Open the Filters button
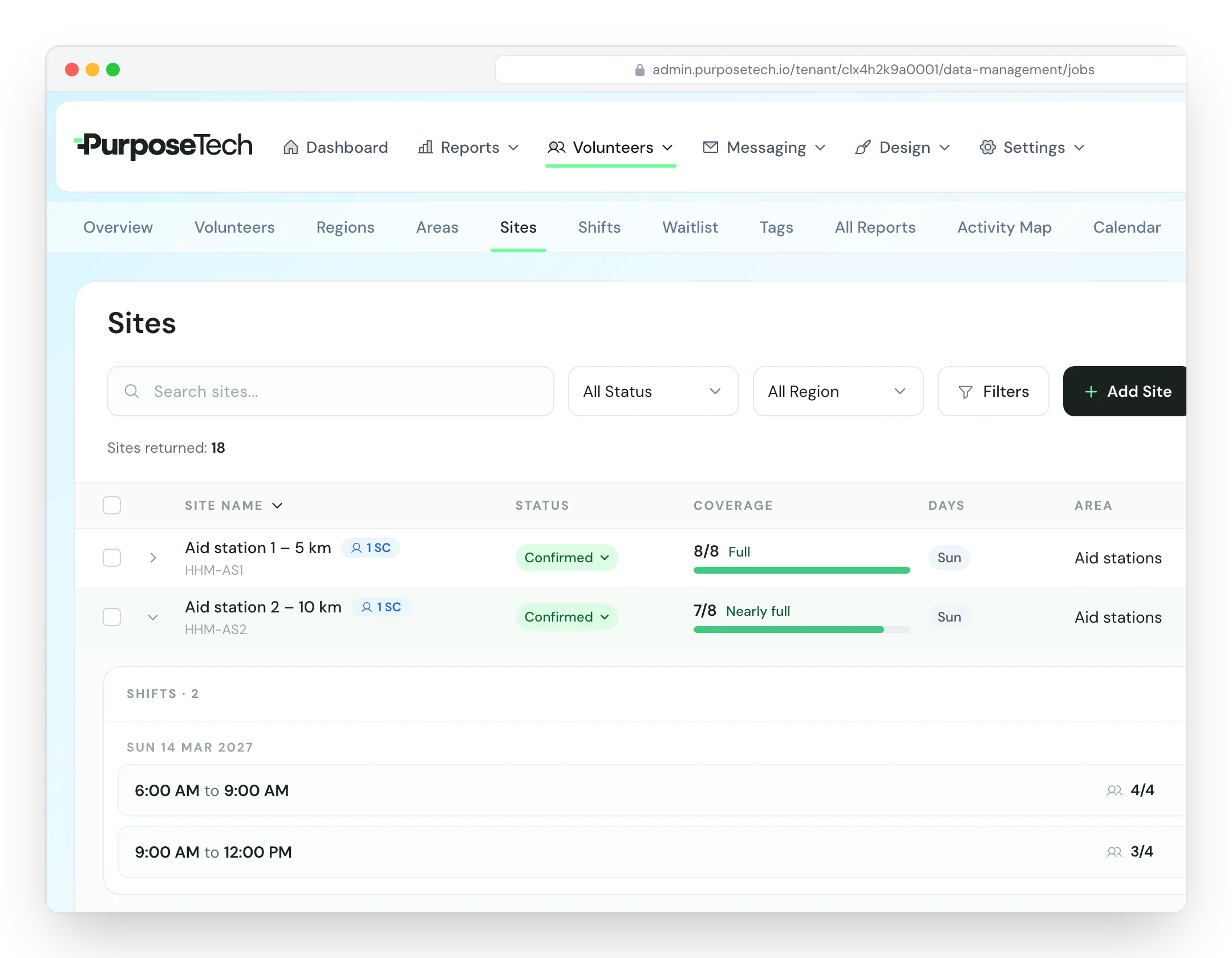The height and width of the screenshot is (958, 1232). click(x=994, y=391)
